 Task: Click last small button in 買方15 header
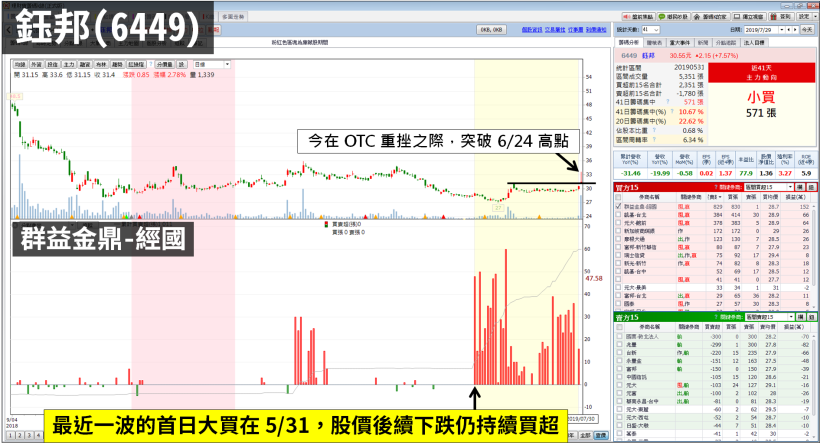pyautogui.click(x=811, y=187)
